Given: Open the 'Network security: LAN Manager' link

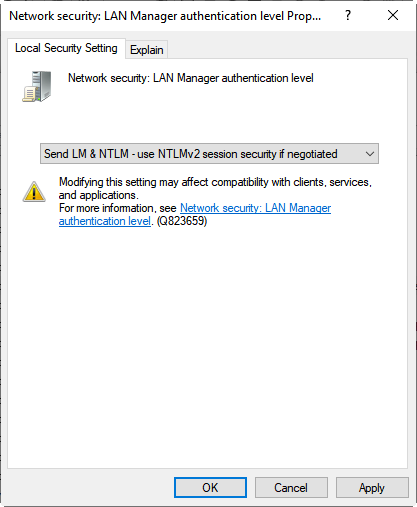Looking at the screenshot, I should click(x=255, y=208).
